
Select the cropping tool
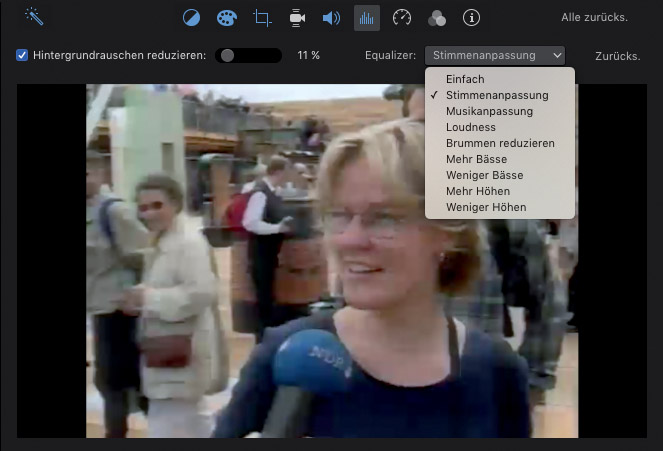click(x=262, y=18)
